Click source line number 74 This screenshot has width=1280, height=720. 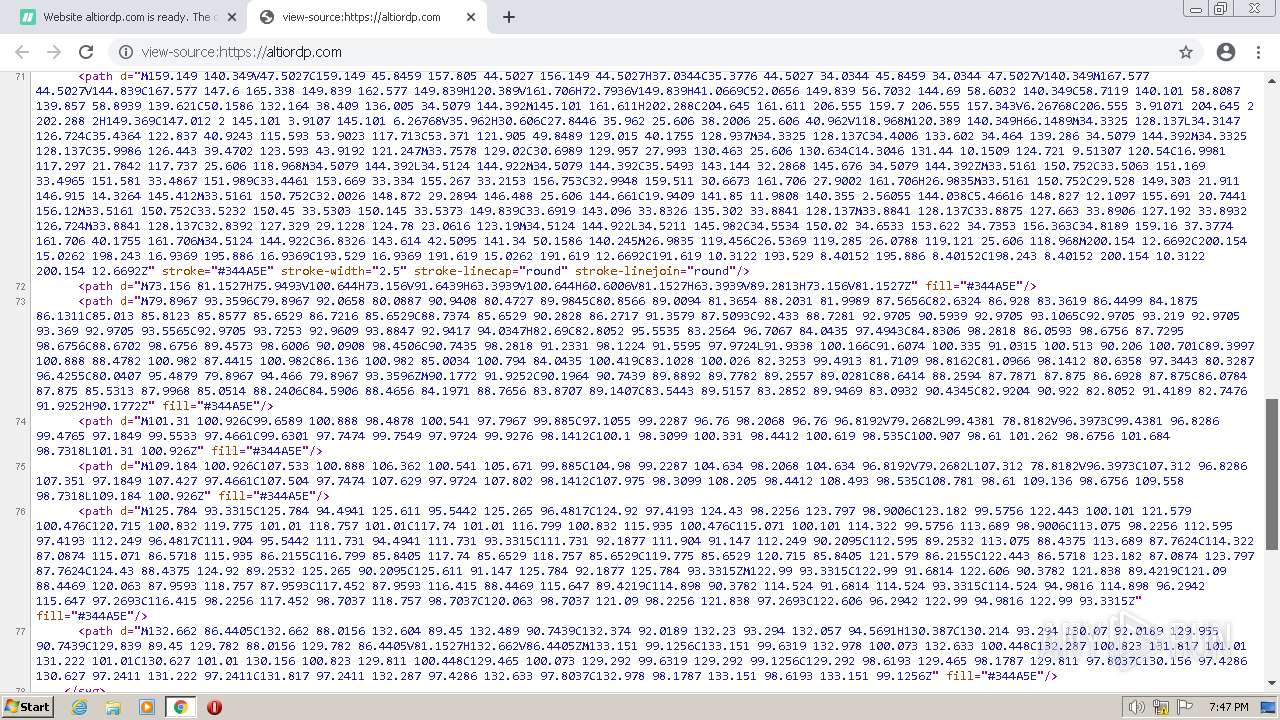(21, 421)
